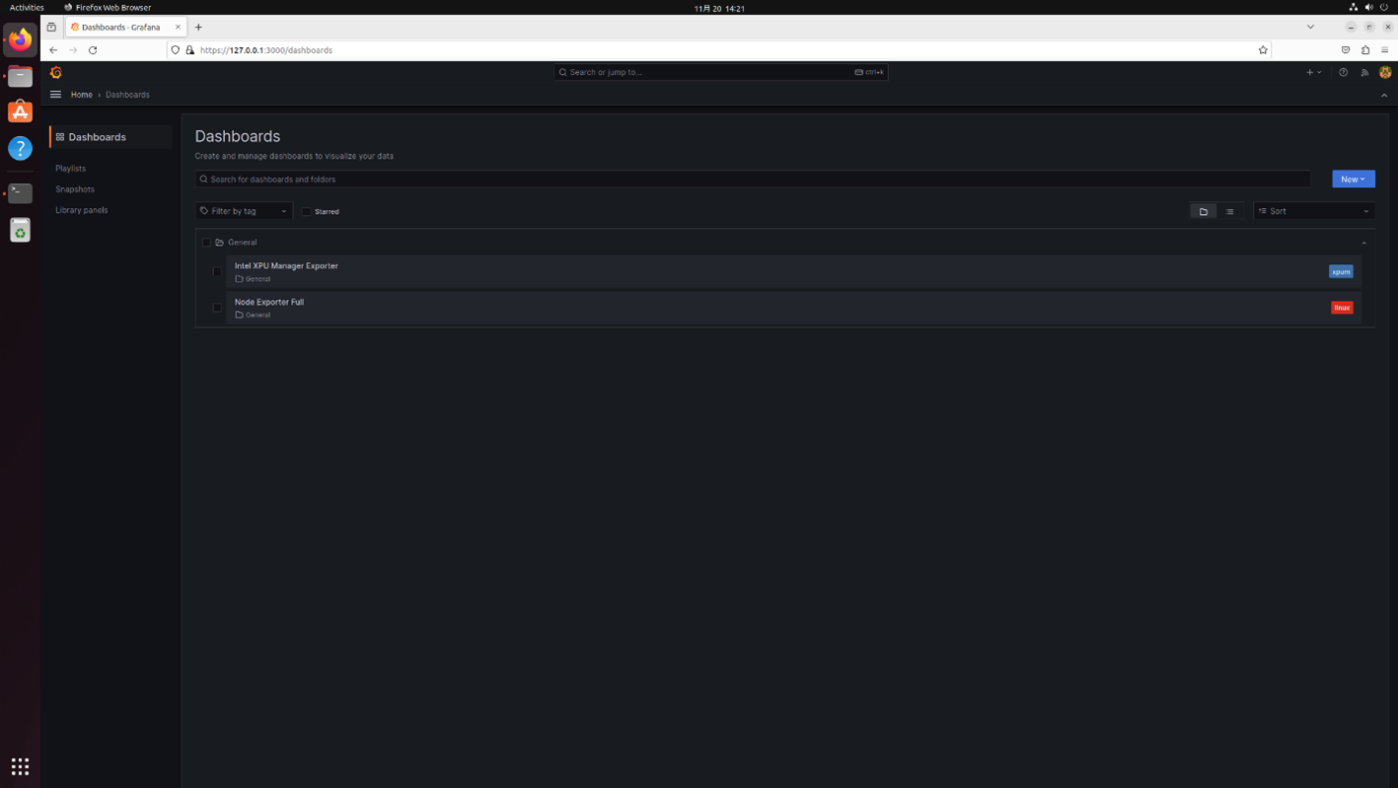The width and height of the screenshot is (1398, 788).
Task: Click the Dashboards breadcrumb
Action: point(128,95)
